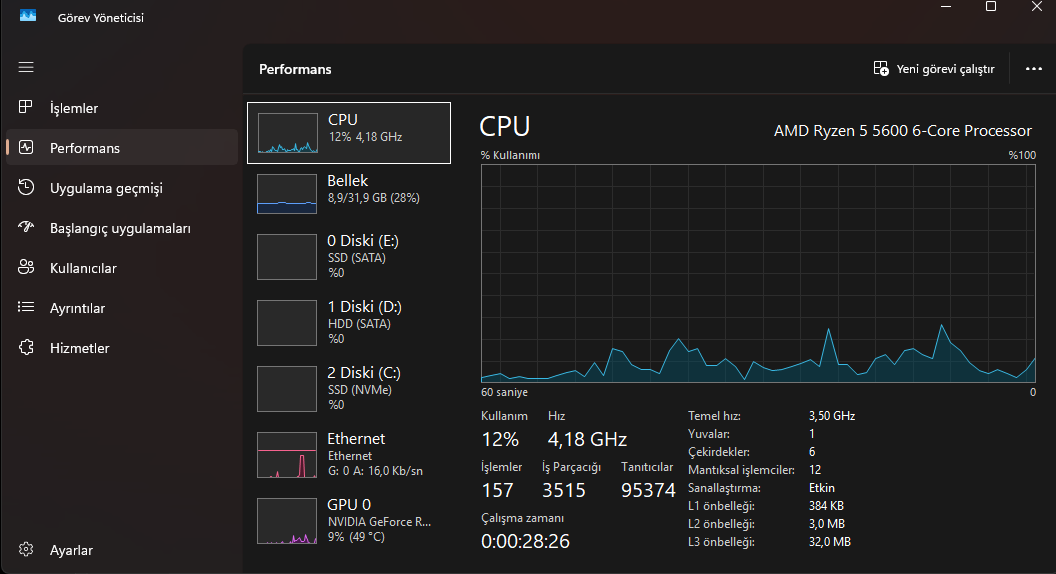Open the İşlemler page
The width and height of the screenshot is (1056, 574).
(122, 108)
